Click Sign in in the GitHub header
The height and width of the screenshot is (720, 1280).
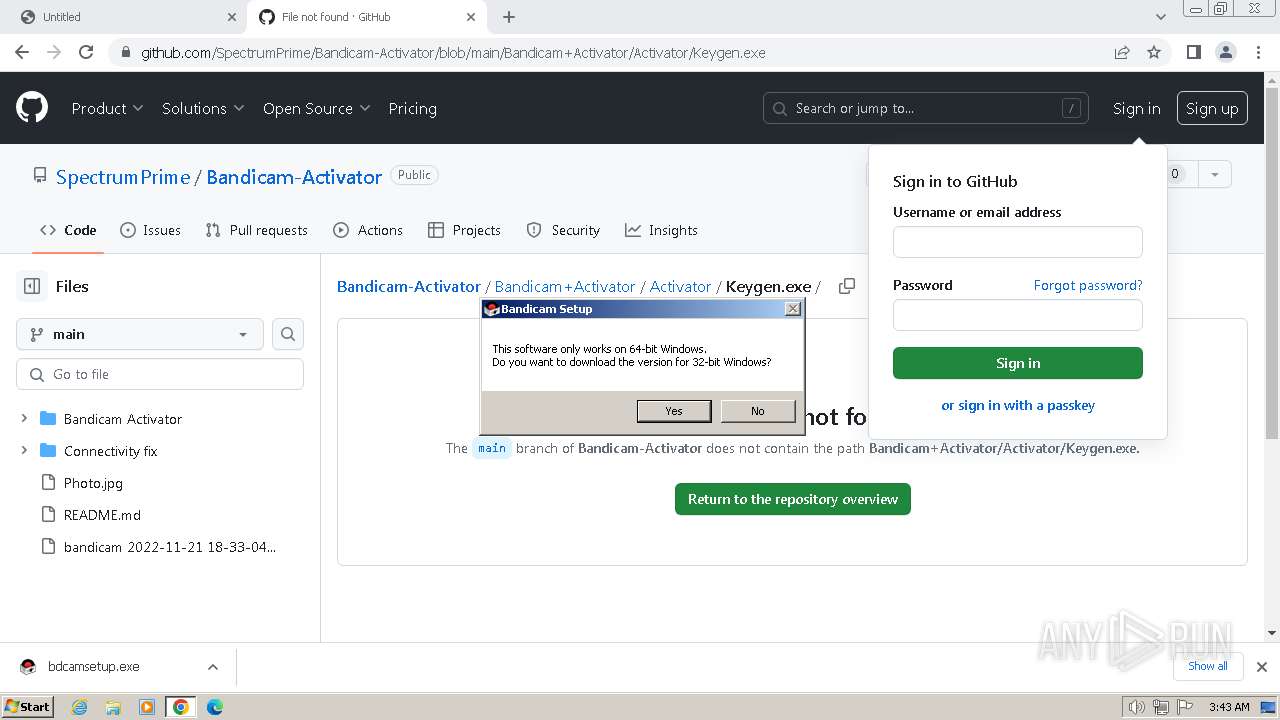click(x=1137, y=108)
